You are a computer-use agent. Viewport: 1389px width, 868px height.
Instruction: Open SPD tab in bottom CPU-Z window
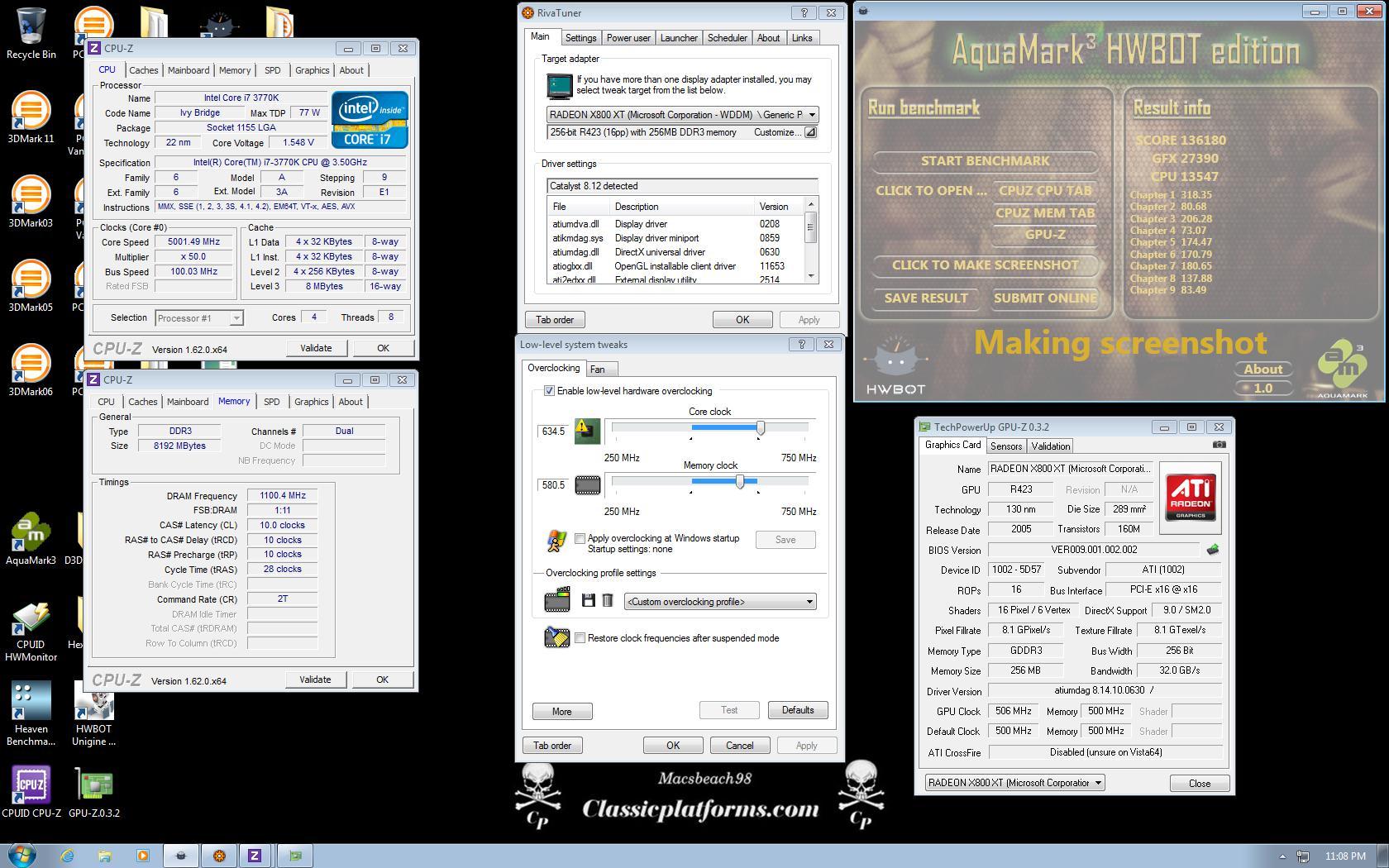(271, 402)
